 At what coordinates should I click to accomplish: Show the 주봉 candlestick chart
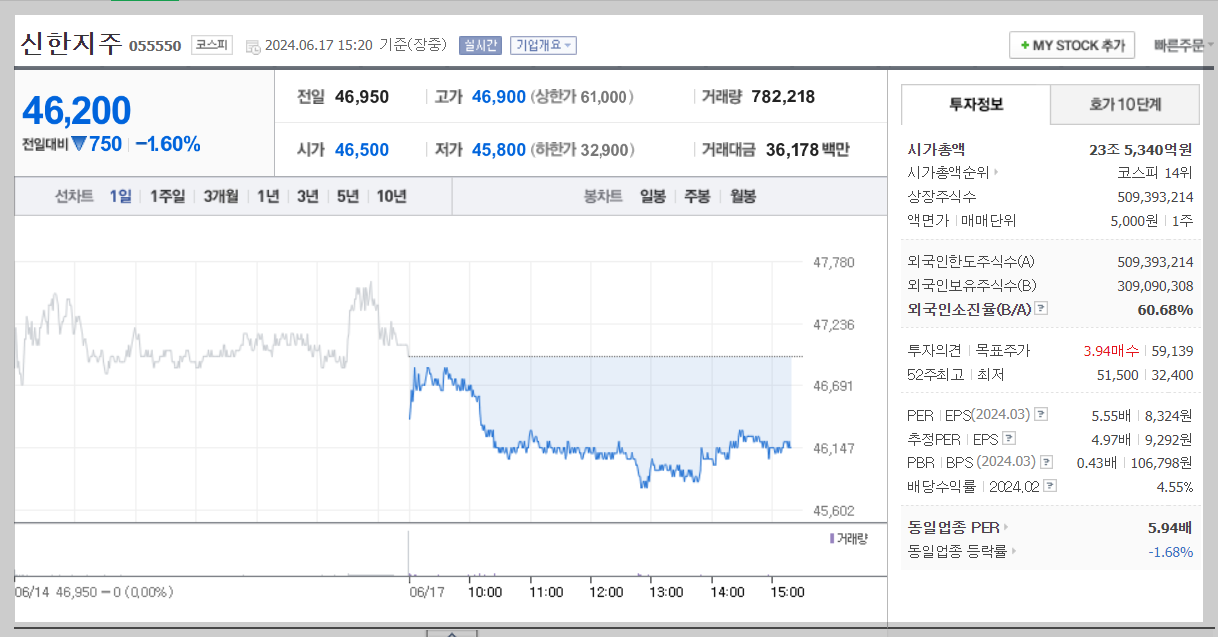click(697, 196)
